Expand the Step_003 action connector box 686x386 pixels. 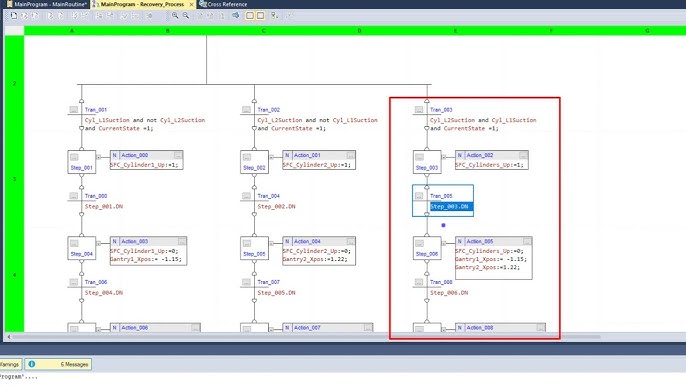click(x=444, y=157)
